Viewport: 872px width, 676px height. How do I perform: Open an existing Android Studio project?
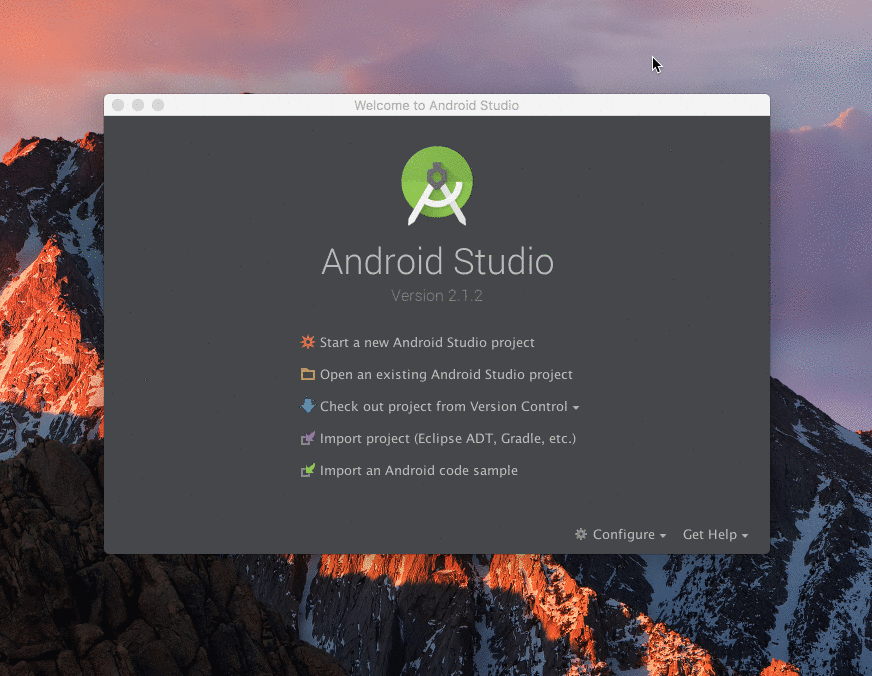pos(446,374)
